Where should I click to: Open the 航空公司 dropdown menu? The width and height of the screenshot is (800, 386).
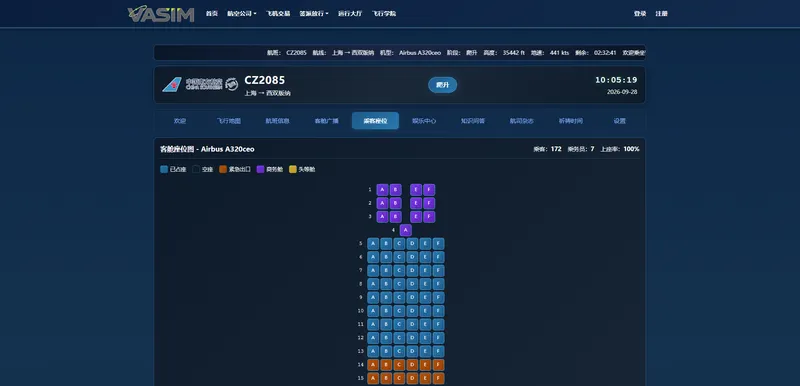pyautogui.click(x=241, y=14)
